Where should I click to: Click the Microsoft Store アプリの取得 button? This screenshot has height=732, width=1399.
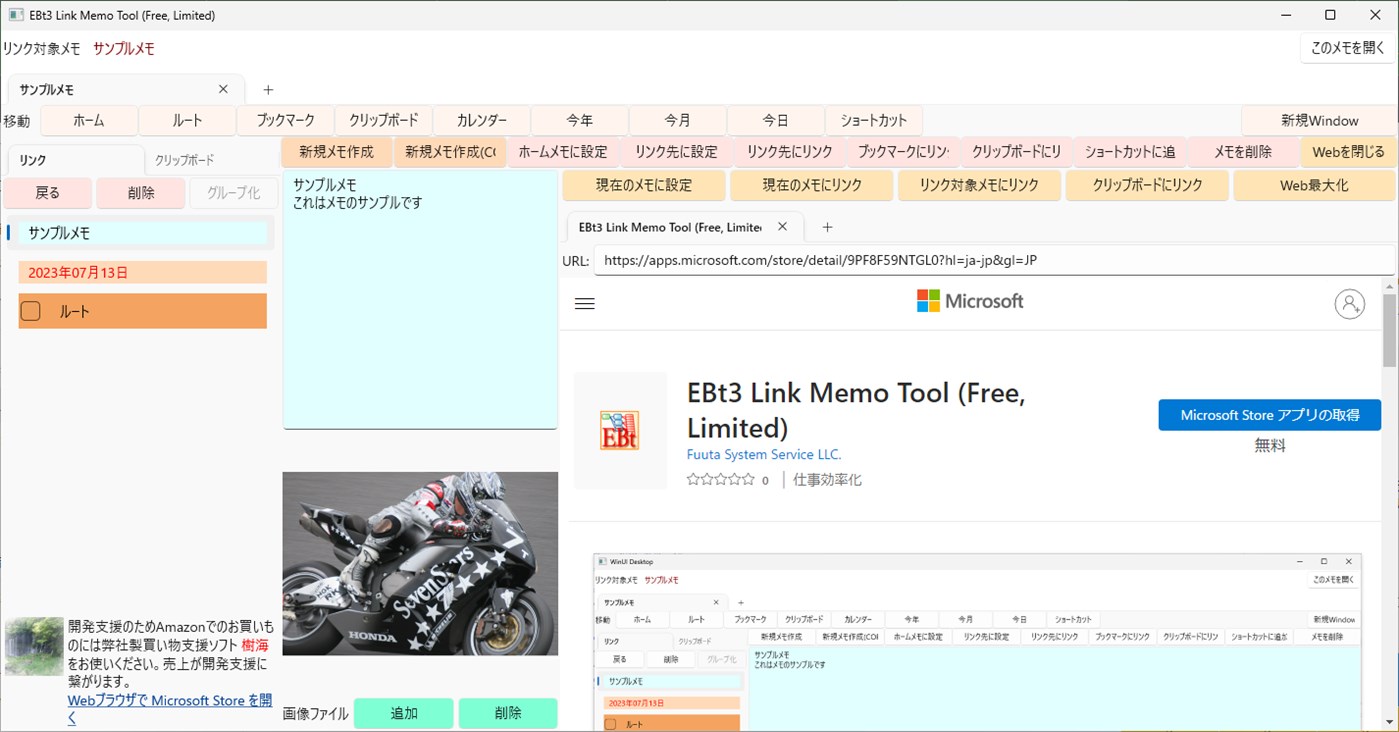1269,414
